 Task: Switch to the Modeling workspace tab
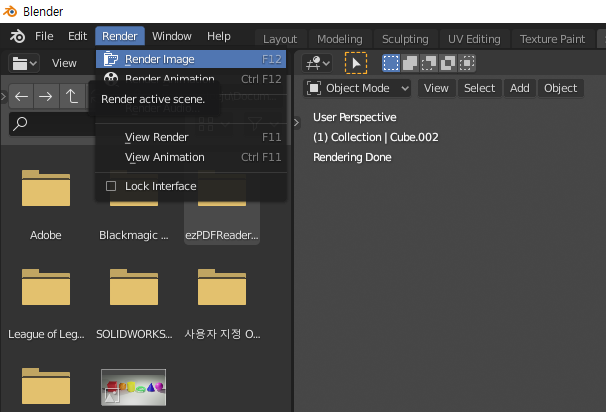tap(340, 39)
